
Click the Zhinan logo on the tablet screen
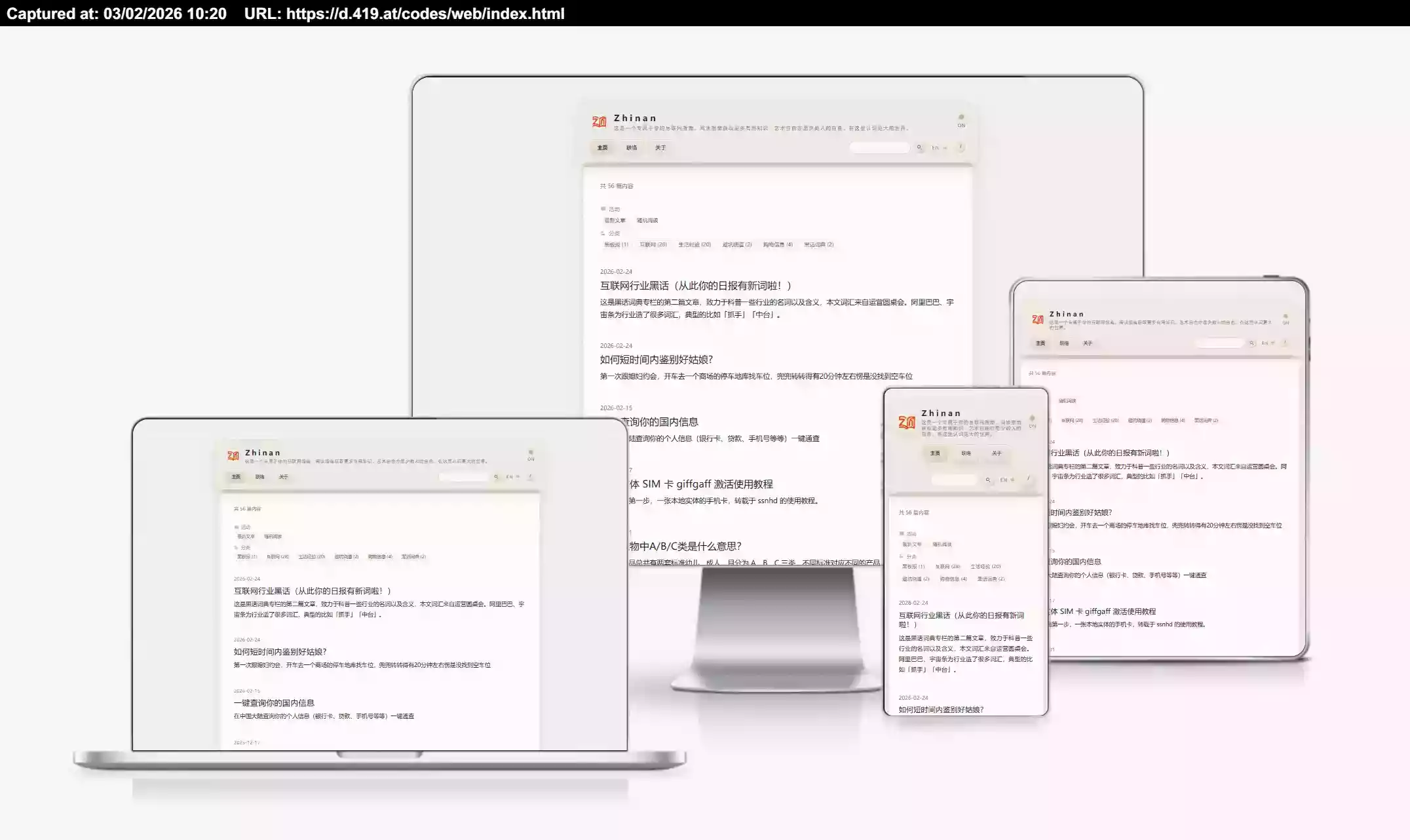click(x=1038, y=319)
